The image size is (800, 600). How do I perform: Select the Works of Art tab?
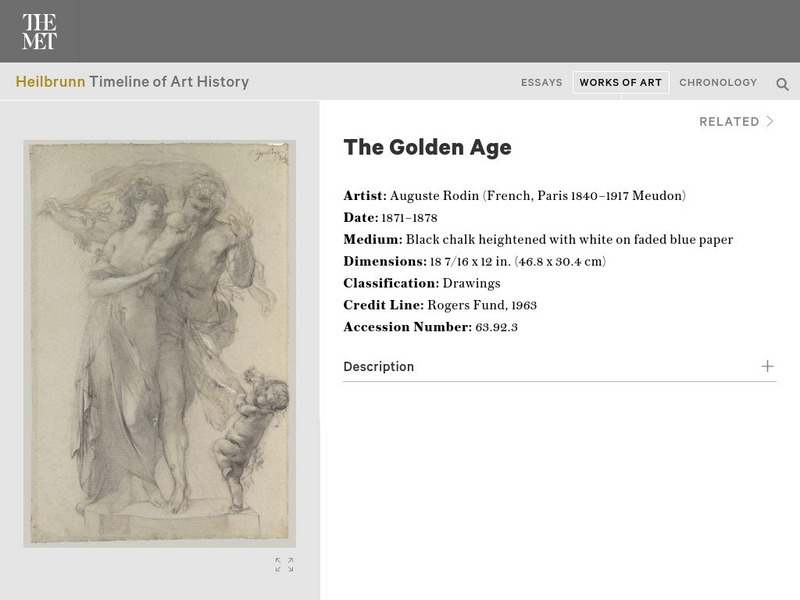coord(620,83)
